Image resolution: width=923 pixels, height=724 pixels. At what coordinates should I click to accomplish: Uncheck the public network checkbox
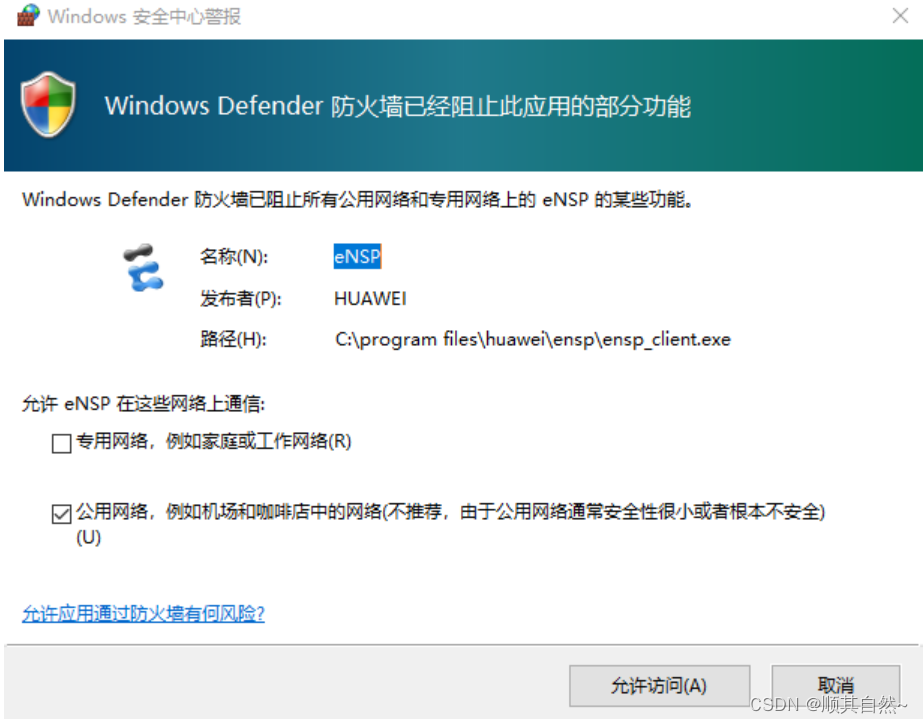[61, 513]
